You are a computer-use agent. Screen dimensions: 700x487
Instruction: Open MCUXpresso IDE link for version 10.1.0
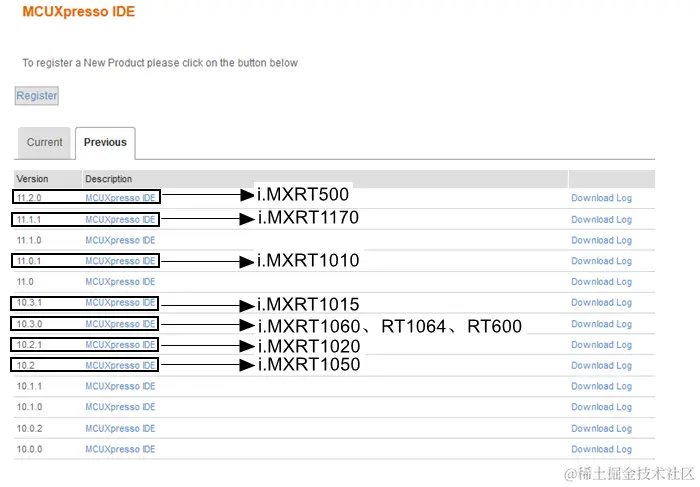point(120,407)
